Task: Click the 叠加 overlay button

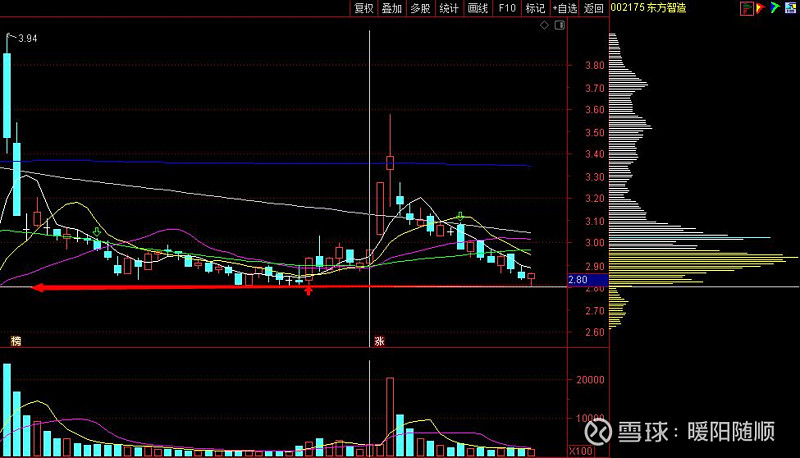Action: click(x=392, y=8)
